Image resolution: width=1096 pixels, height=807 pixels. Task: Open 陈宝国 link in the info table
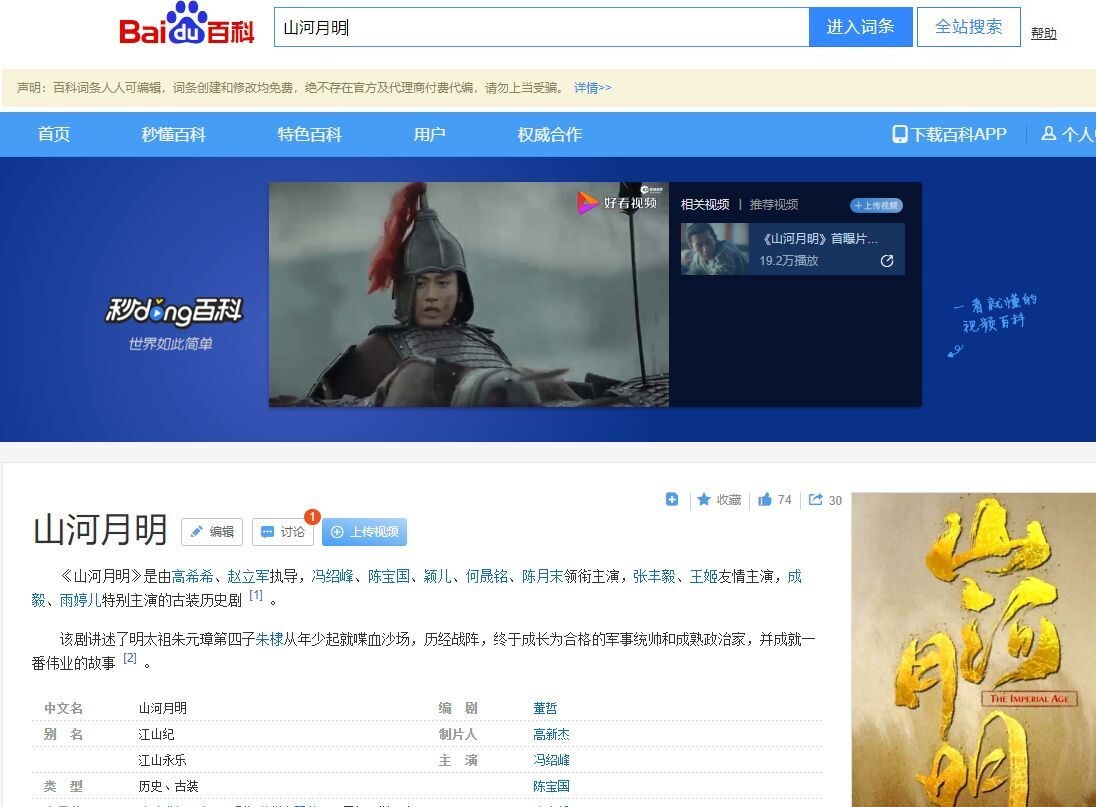point(551,786)
